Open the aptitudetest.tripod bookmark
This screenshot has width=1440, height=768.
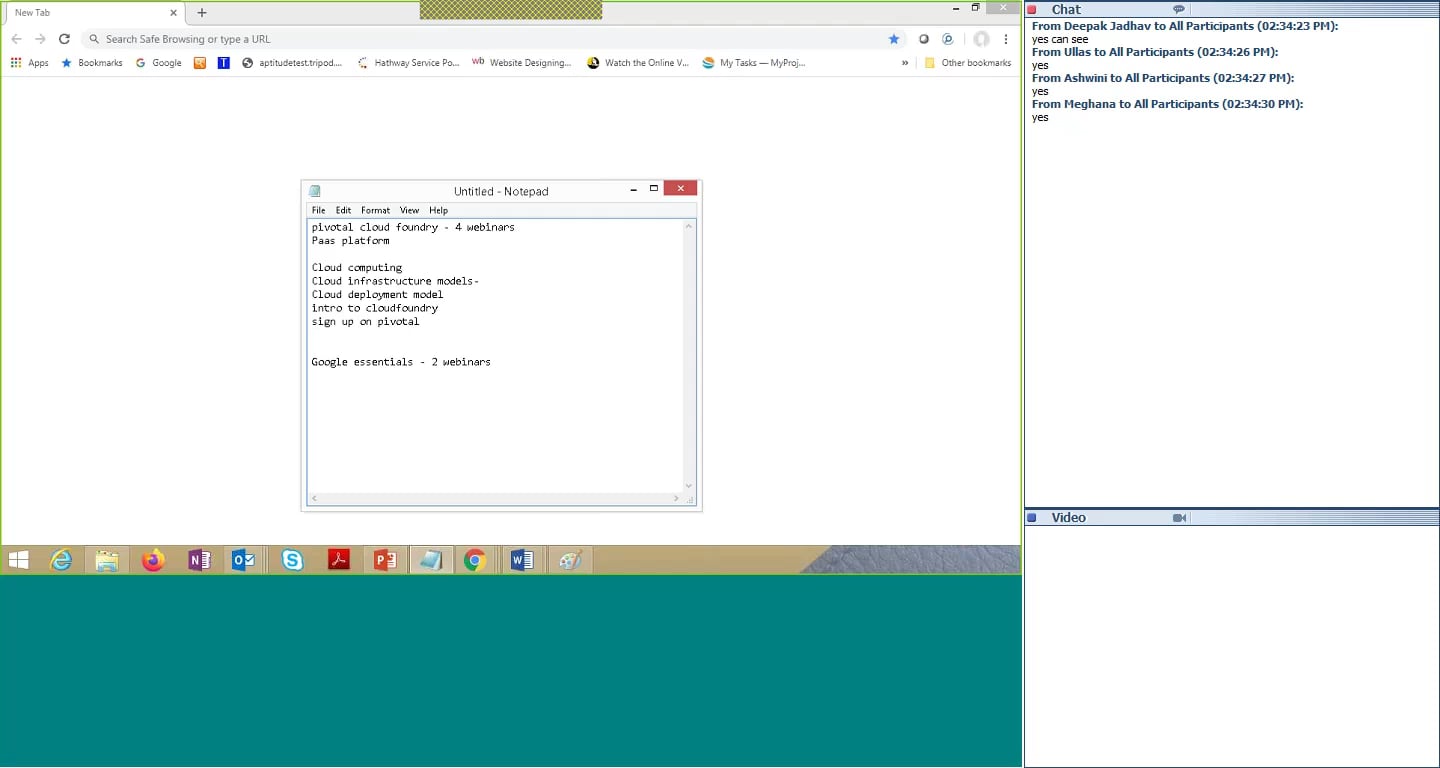(x=292, y=63)
